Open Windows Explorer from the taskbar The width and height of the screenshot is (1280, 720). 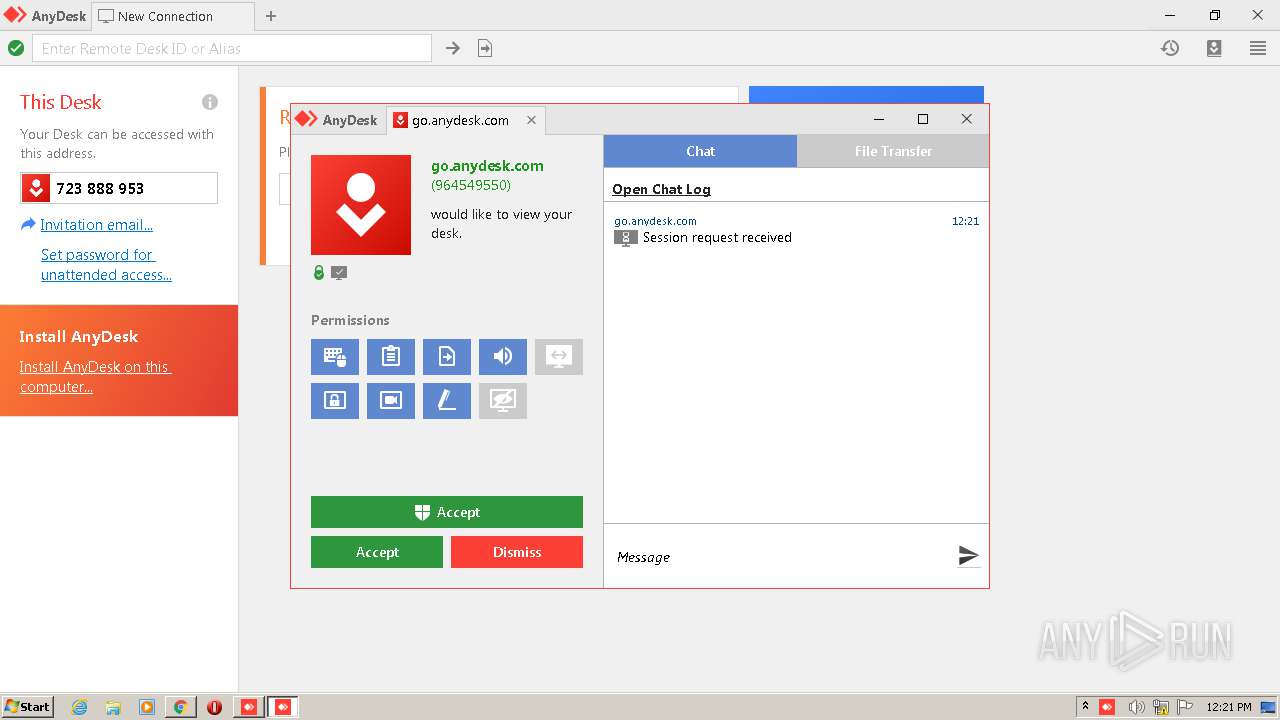113,707
